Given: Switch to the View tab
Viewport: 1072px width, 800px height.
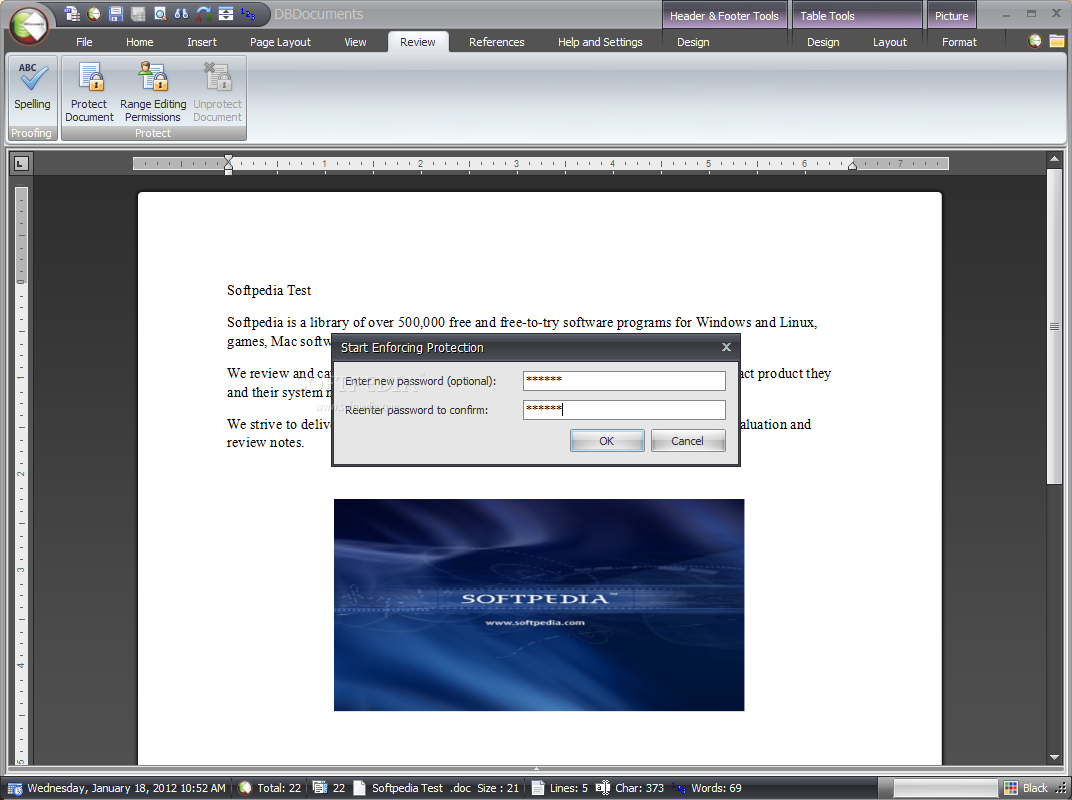Looking at the screenshot, I should [355, 42].
